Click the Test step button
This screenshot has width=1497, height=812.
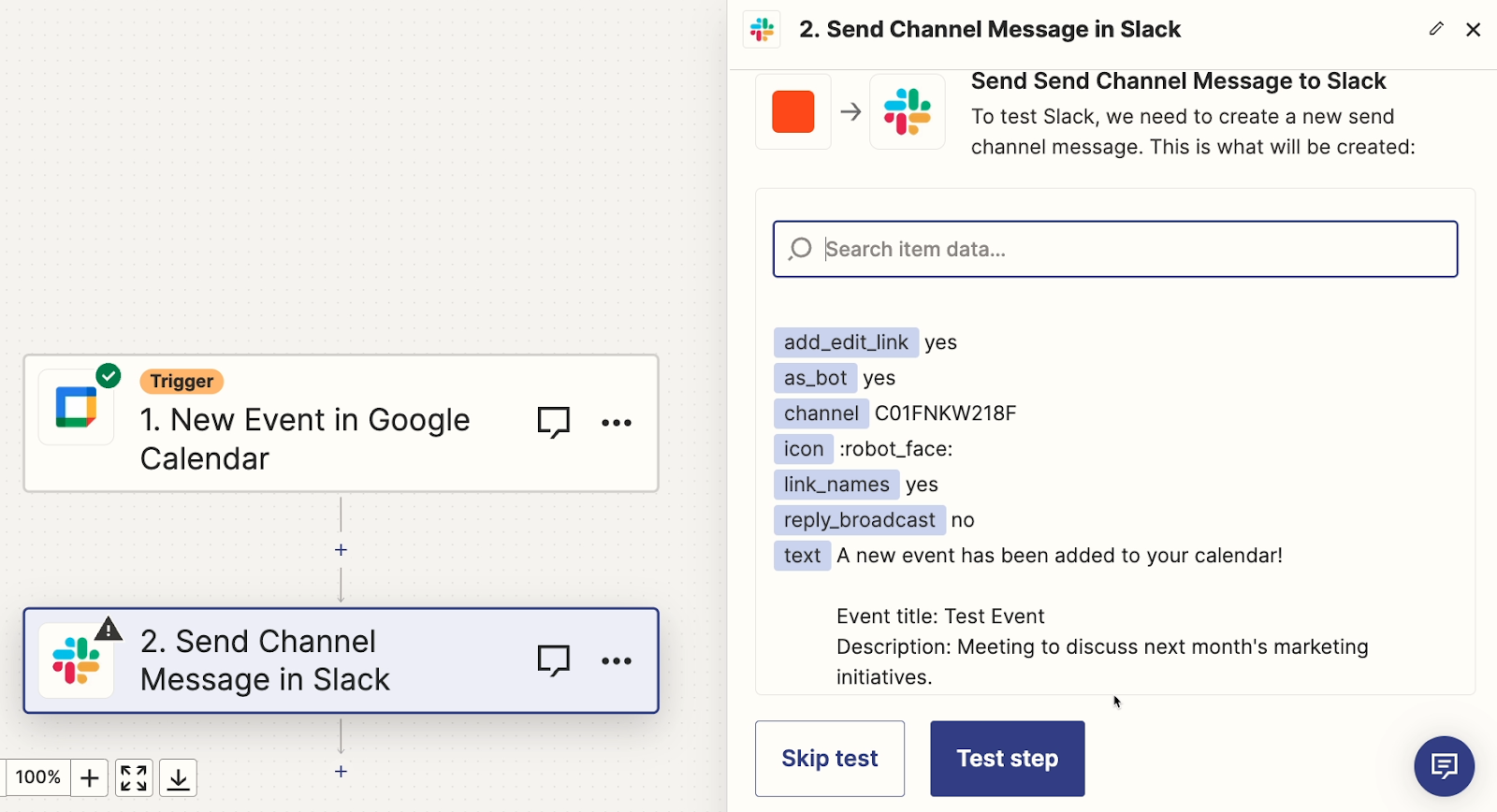coord(1008,759)
